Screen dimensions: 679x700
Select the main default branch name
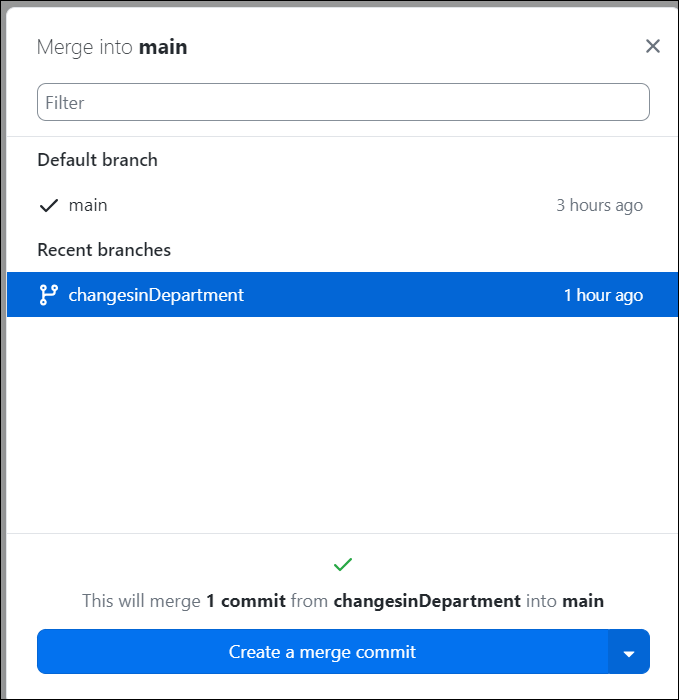(88, 205)
